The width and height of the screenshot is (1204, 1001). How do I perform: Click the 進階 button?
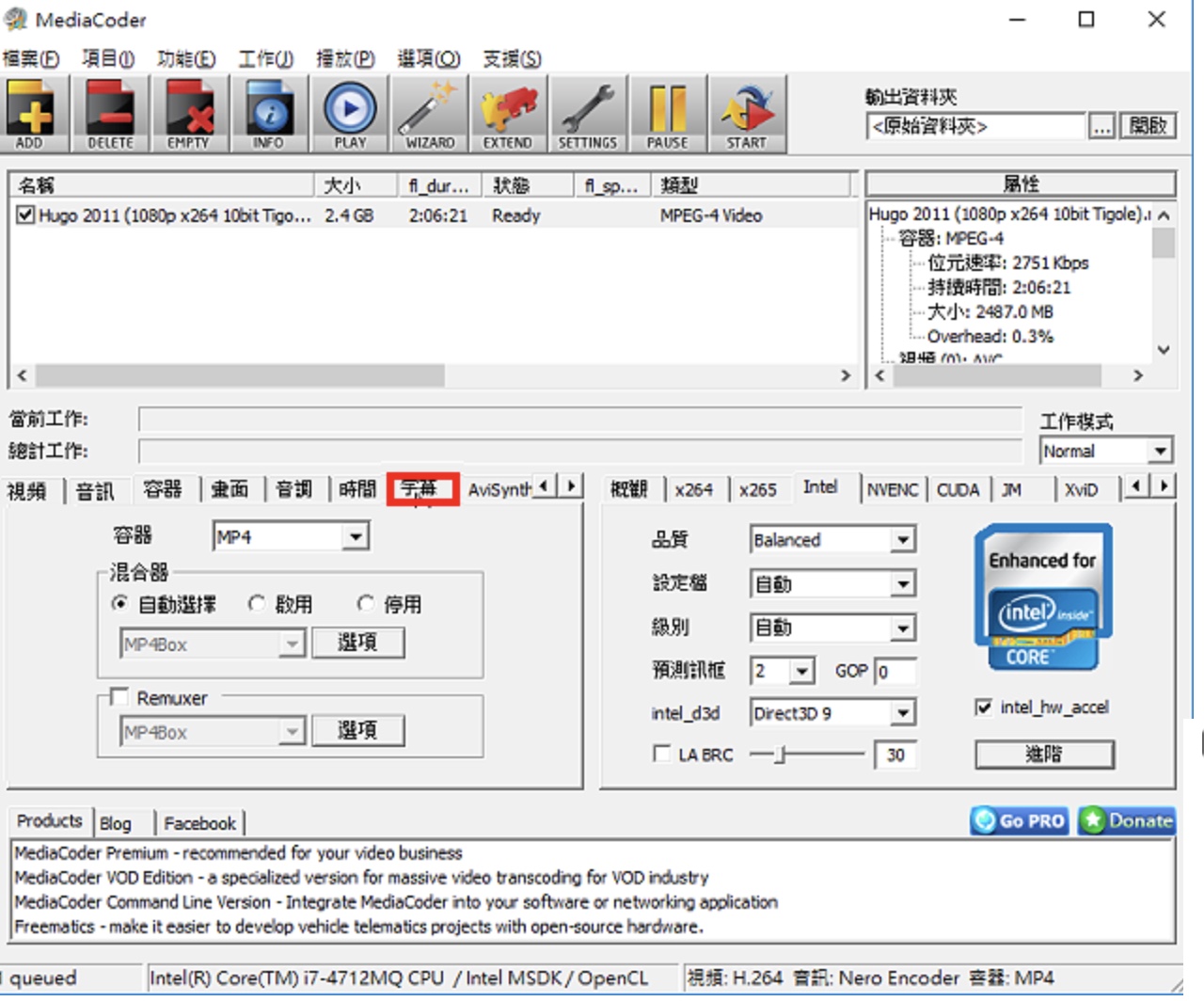pos(1044,754)
